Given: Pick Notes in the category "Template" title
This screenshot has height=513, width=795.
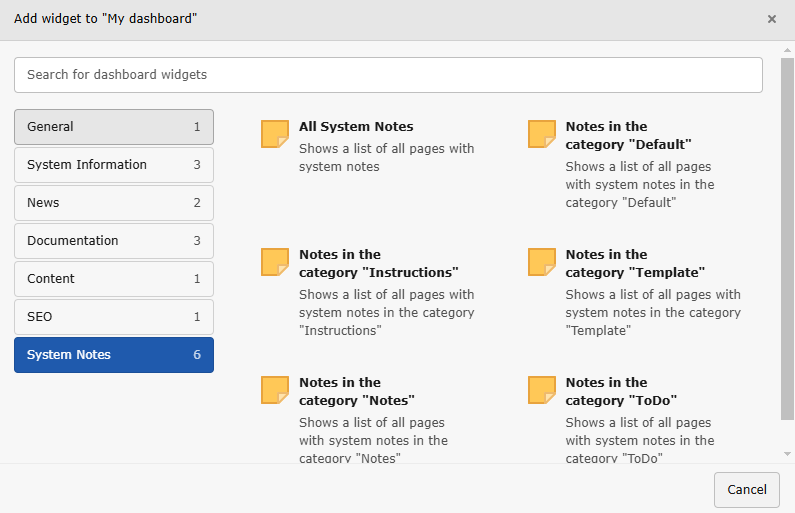Looking at the screenshot, I should (x=635, y=263).
